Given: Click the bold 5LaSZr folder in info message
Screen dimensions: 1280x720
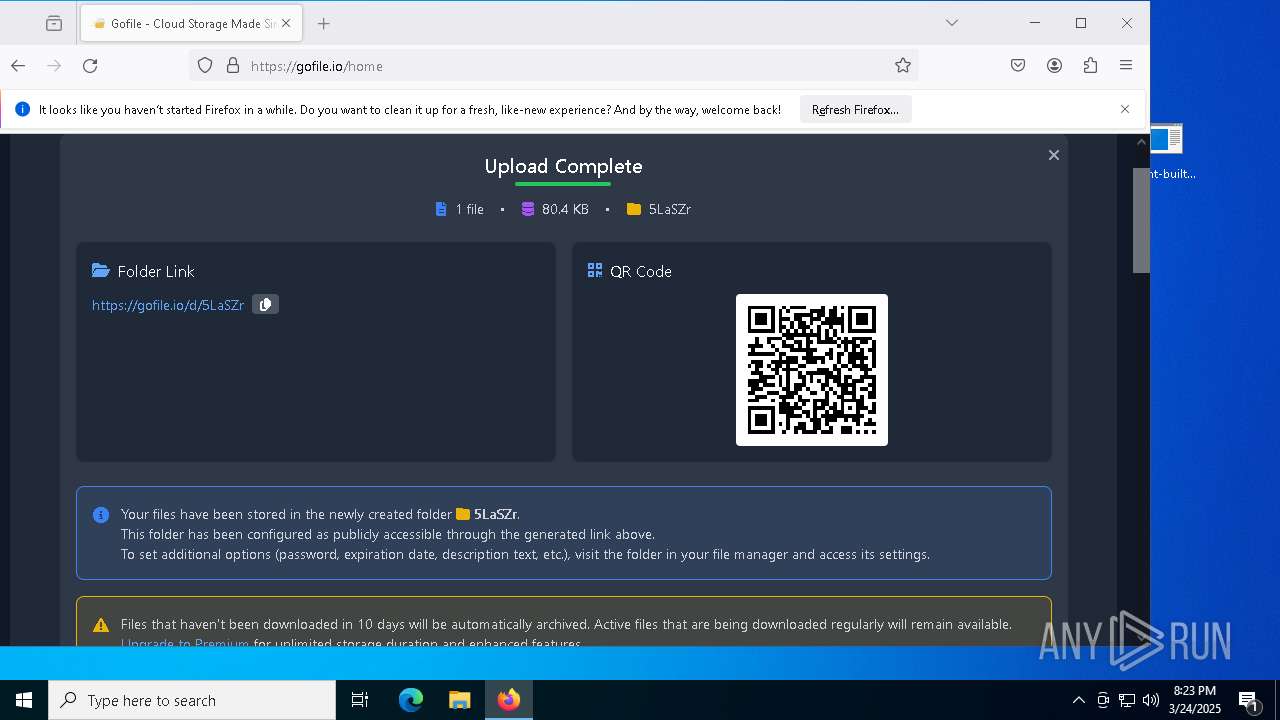Looking at the screenshot, I should [495, 514].
